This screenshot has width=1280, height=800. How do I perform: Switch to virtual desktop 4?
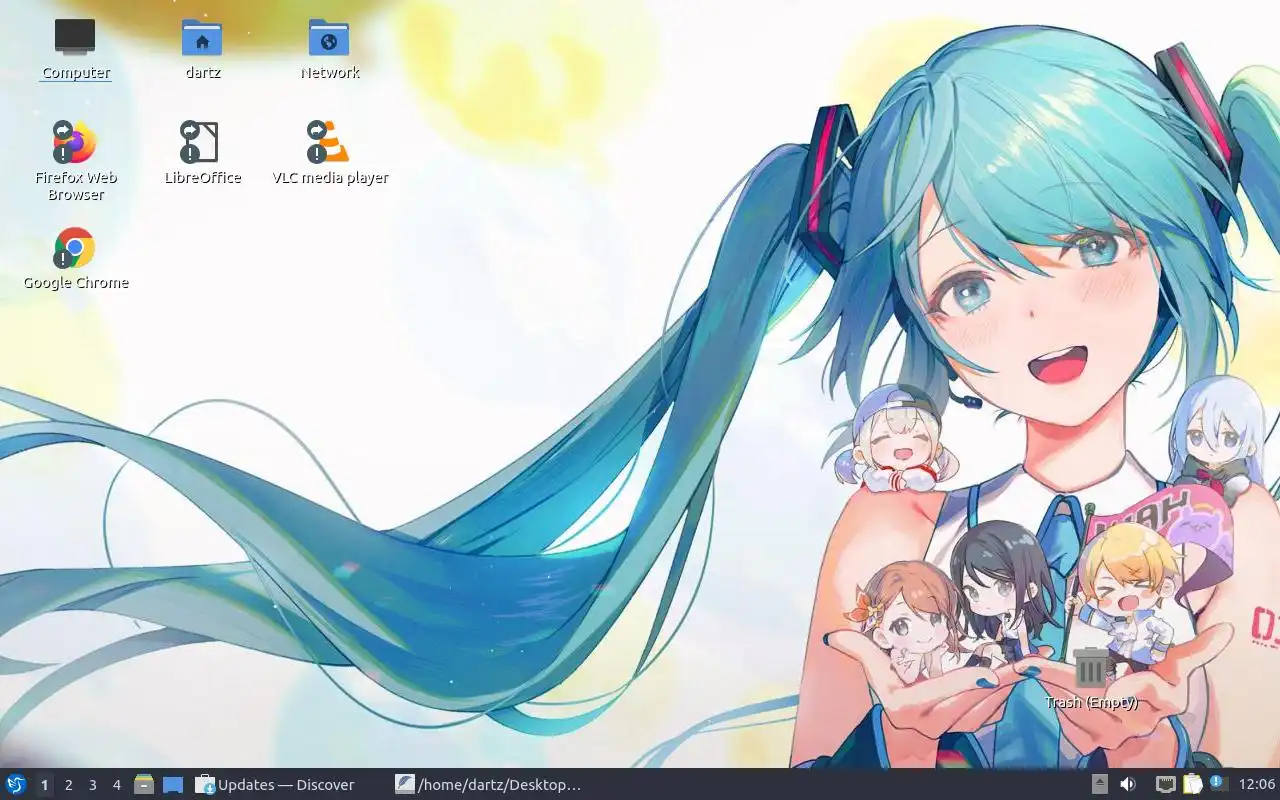tap(116, 785)
